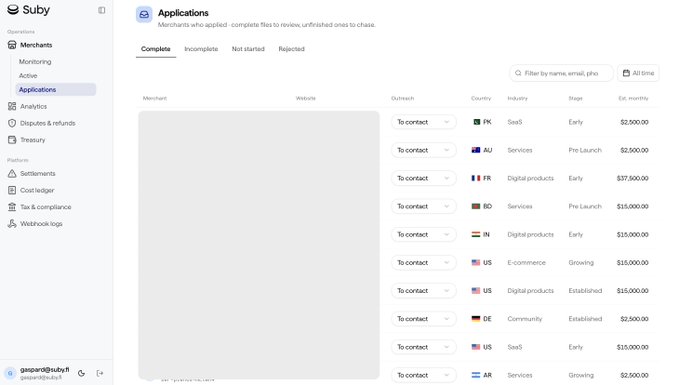Open outreach dropdown in FR row
Screen dimensions: 679x385
pos(424,178)
